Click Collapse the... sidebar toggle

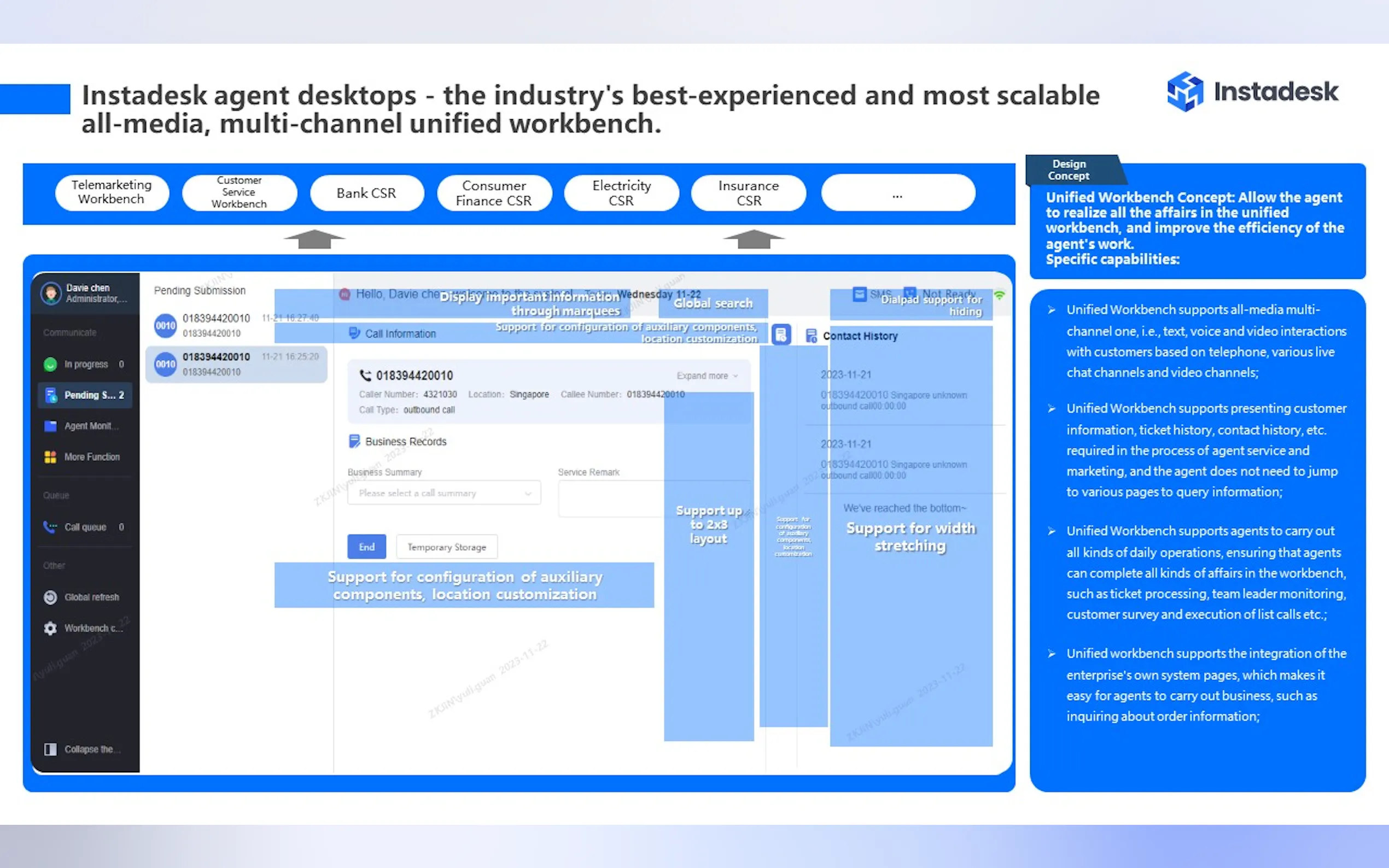click(85, 749)
